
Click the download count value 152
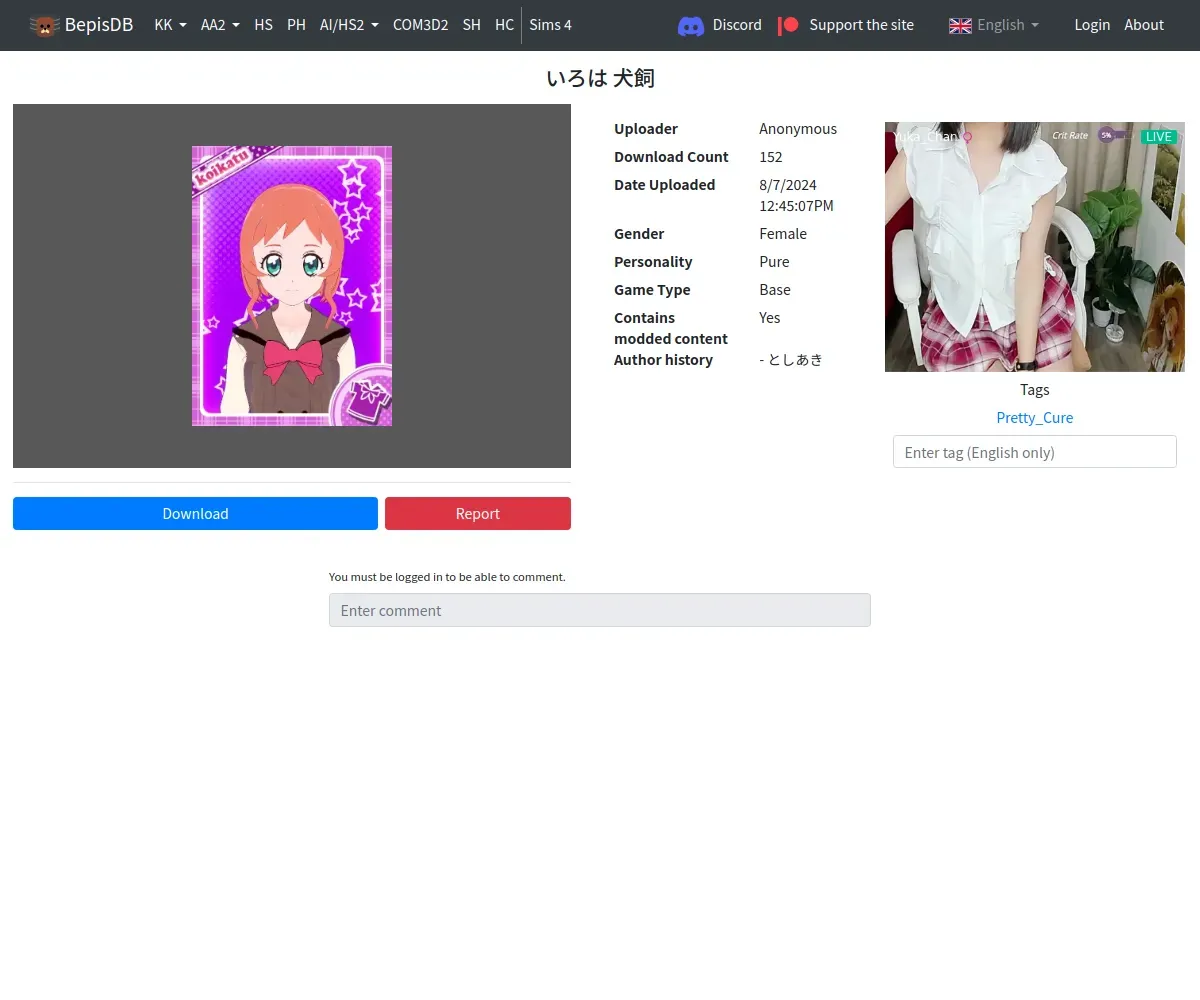[x=771, y=157]
